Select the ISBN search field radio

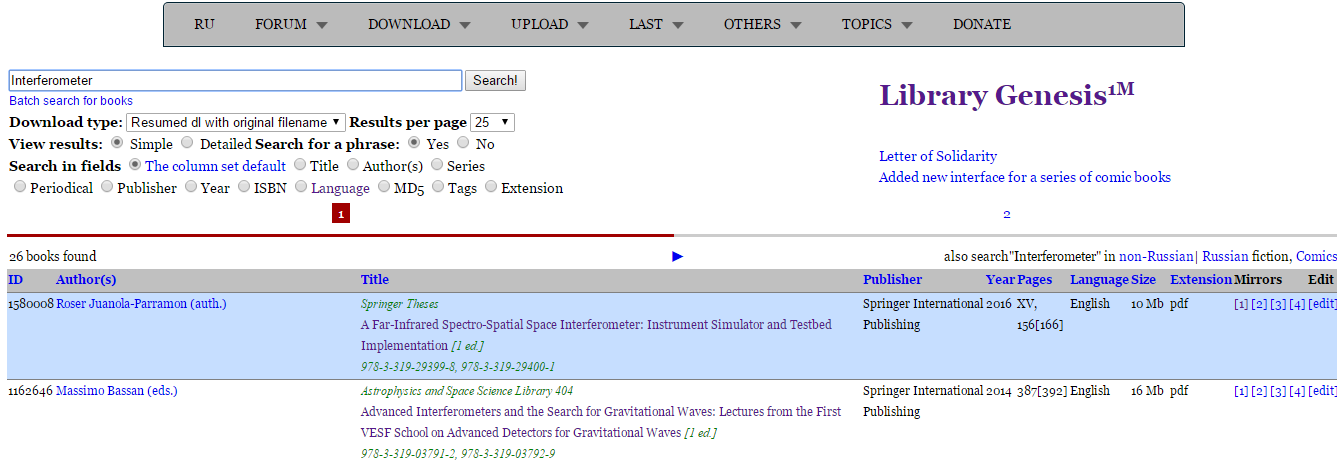245,188
